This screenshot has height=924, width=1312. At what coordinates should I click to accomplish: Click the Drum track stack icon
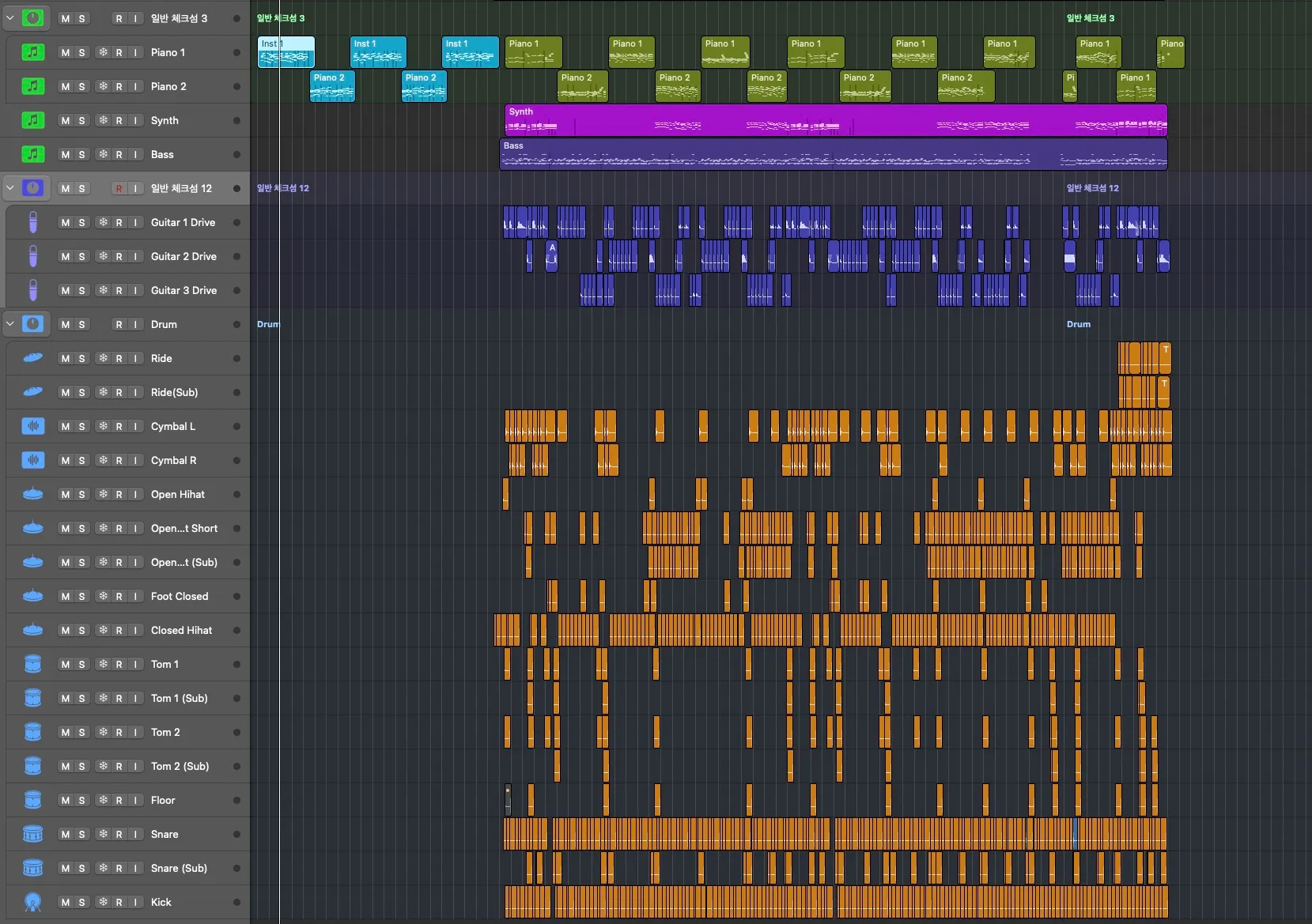[x=32, y=324]
